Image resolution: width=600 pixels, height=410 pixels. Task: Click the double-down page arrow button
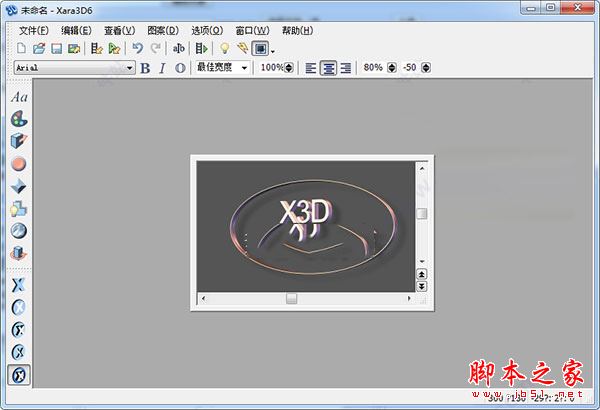[x=422, y=286]
